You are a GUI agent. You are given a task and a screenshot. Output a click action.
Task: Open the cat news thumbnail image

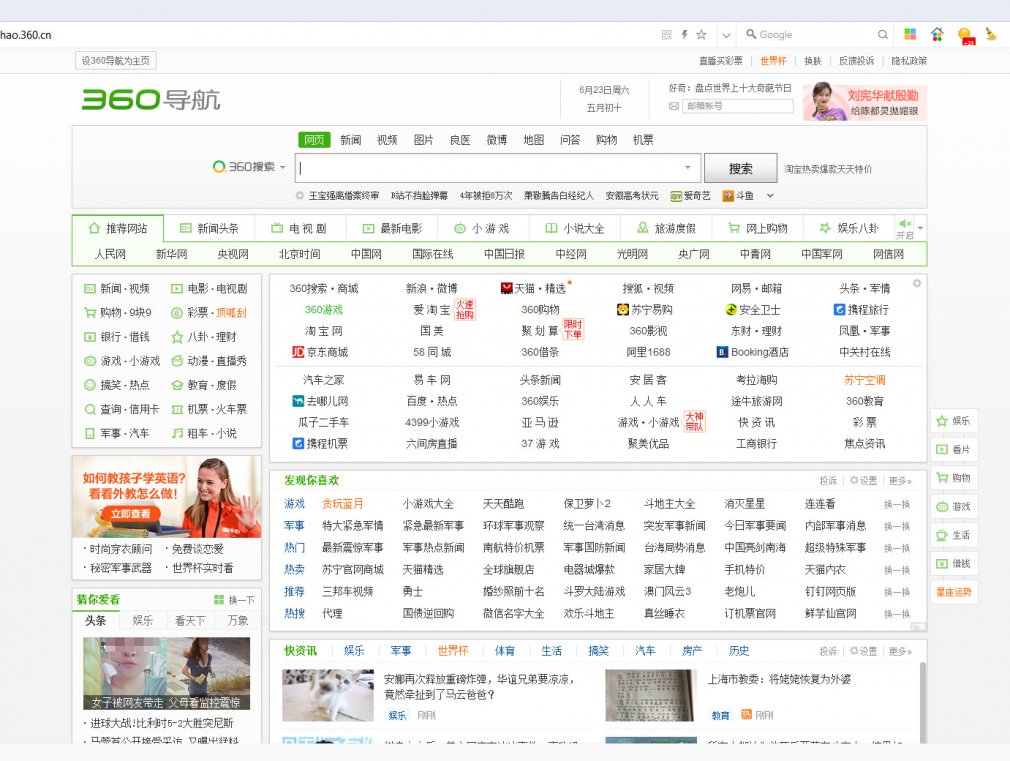(328, 695)
